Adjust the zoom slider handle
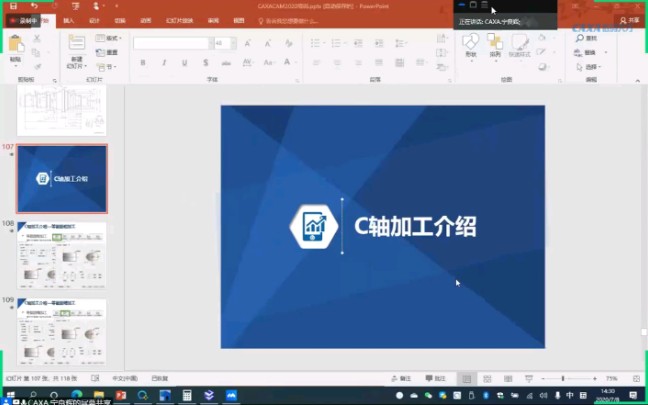This screenshot has width=648, height=405. coord(563,379)
